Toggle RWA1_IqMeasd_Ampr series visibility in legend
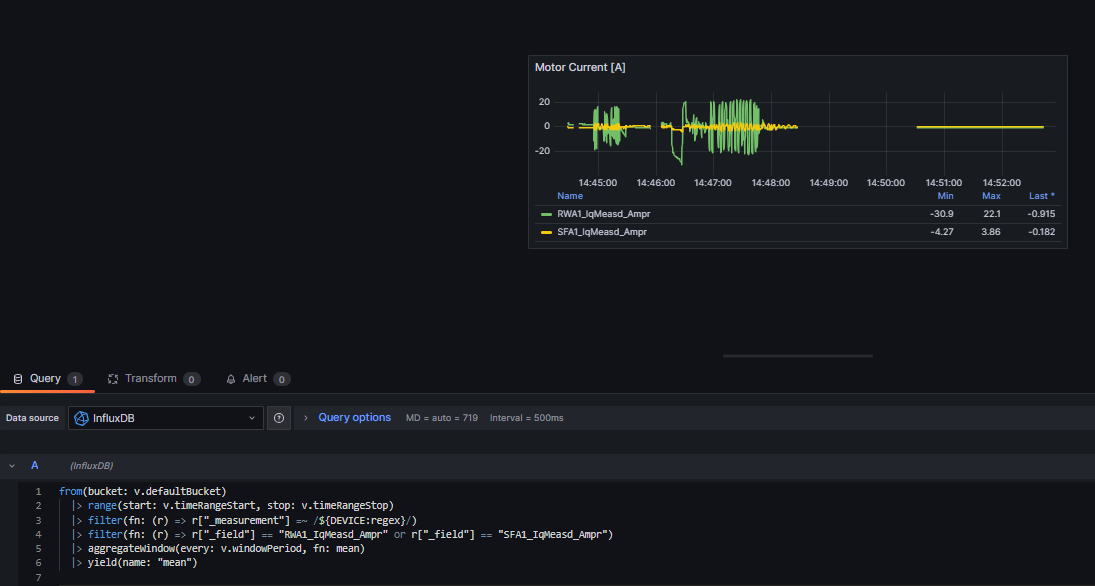The image size is (1095, 586). [603, 214]
